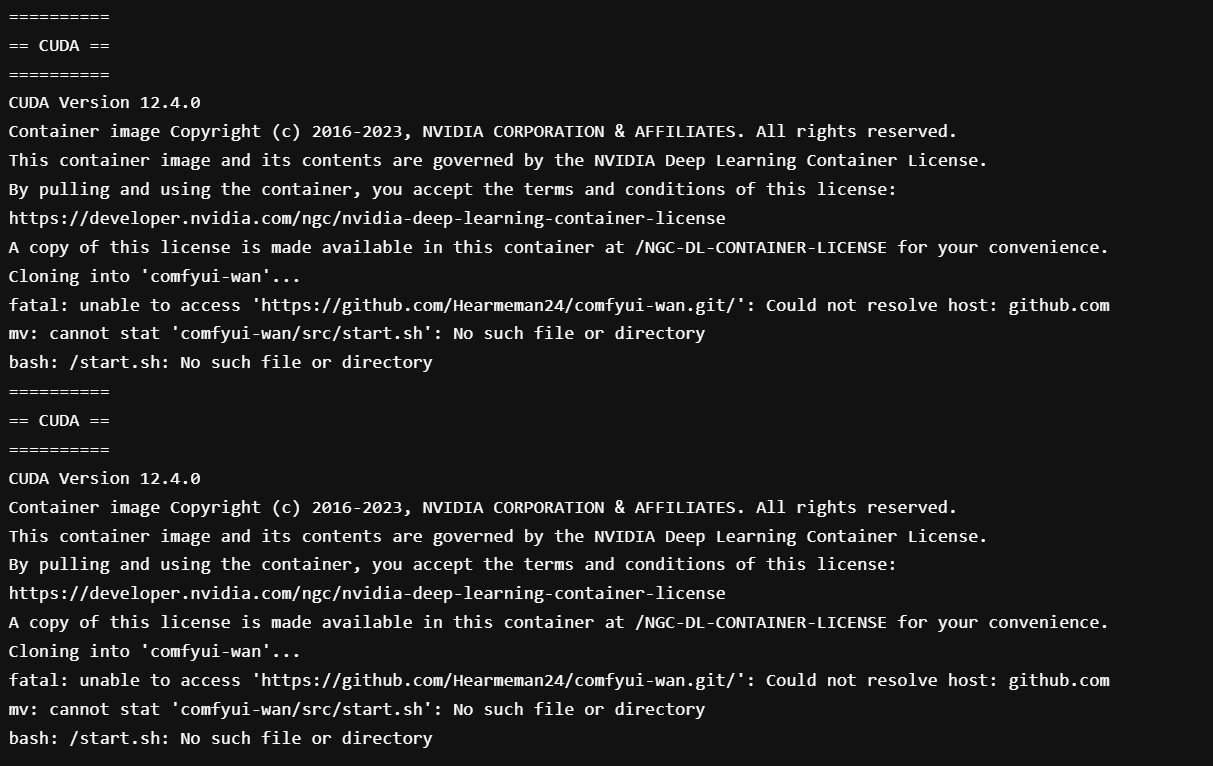The height and width of the screenshot is (766, 1213).
Task: Open the first NVIDIA container license URL
Action: point(367,218)
